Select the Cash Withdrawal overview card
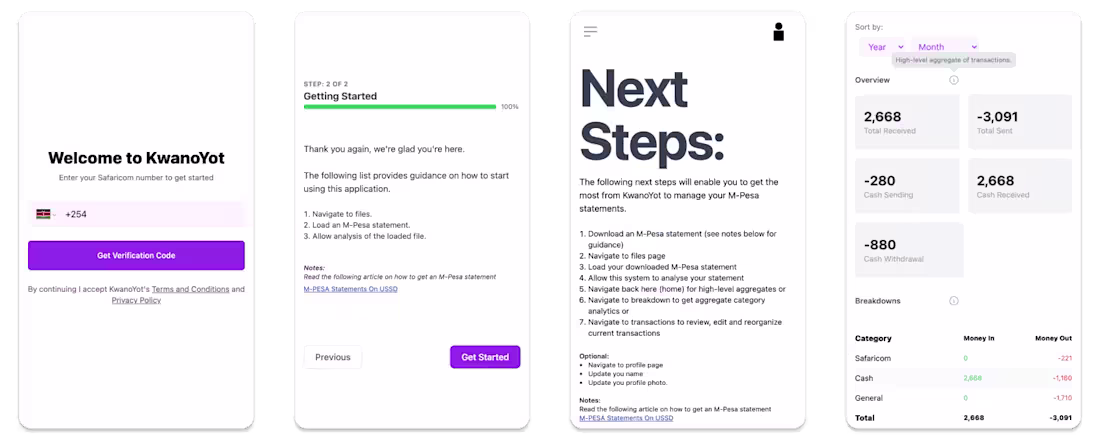 pyautogui.click(x=909, y=250)
